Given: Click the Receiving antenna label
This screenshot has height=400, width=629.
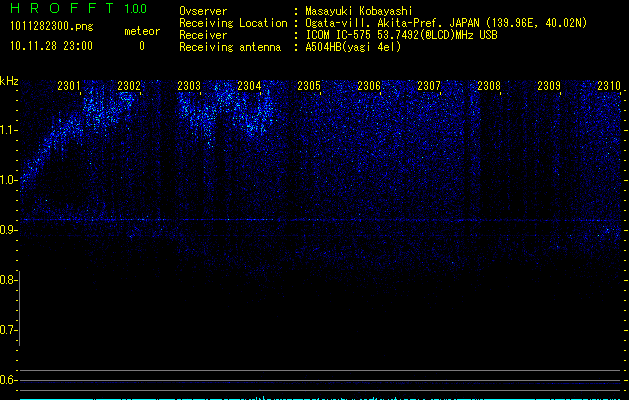Looking at the screenshot, I should [x=230, y=47].
